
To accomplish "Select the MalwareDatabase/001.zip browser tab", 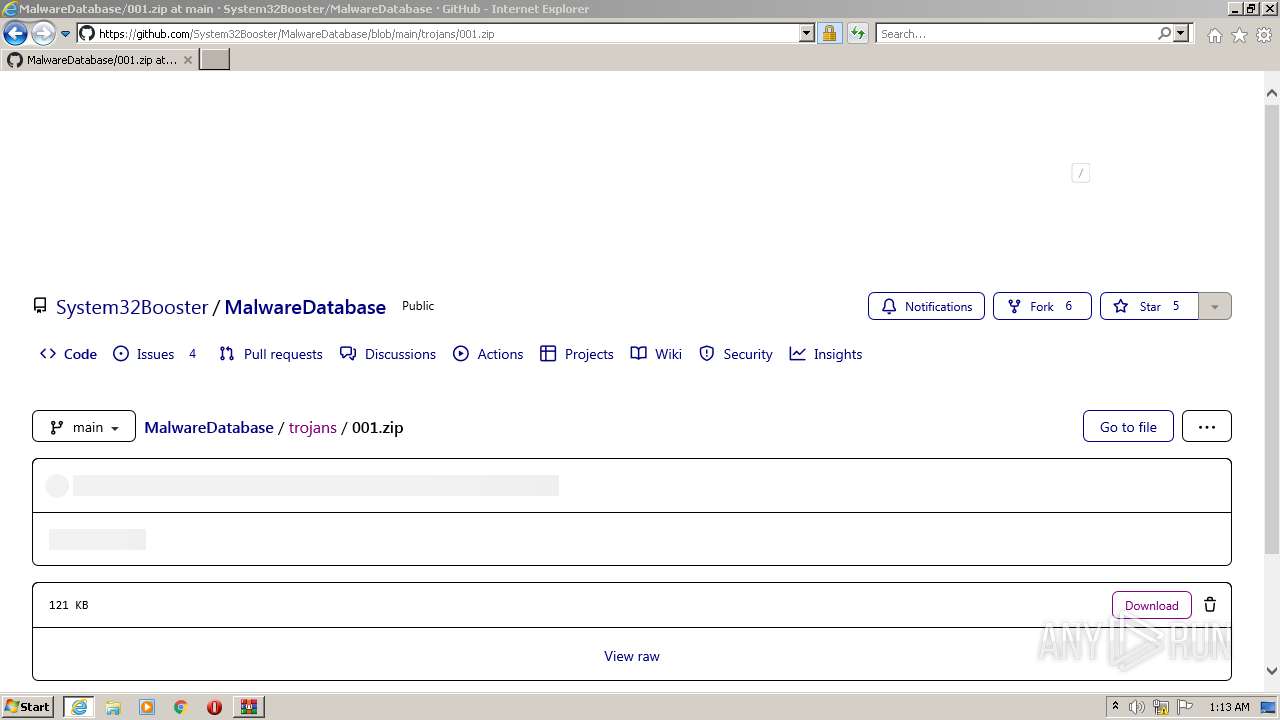I will (100, 60).
